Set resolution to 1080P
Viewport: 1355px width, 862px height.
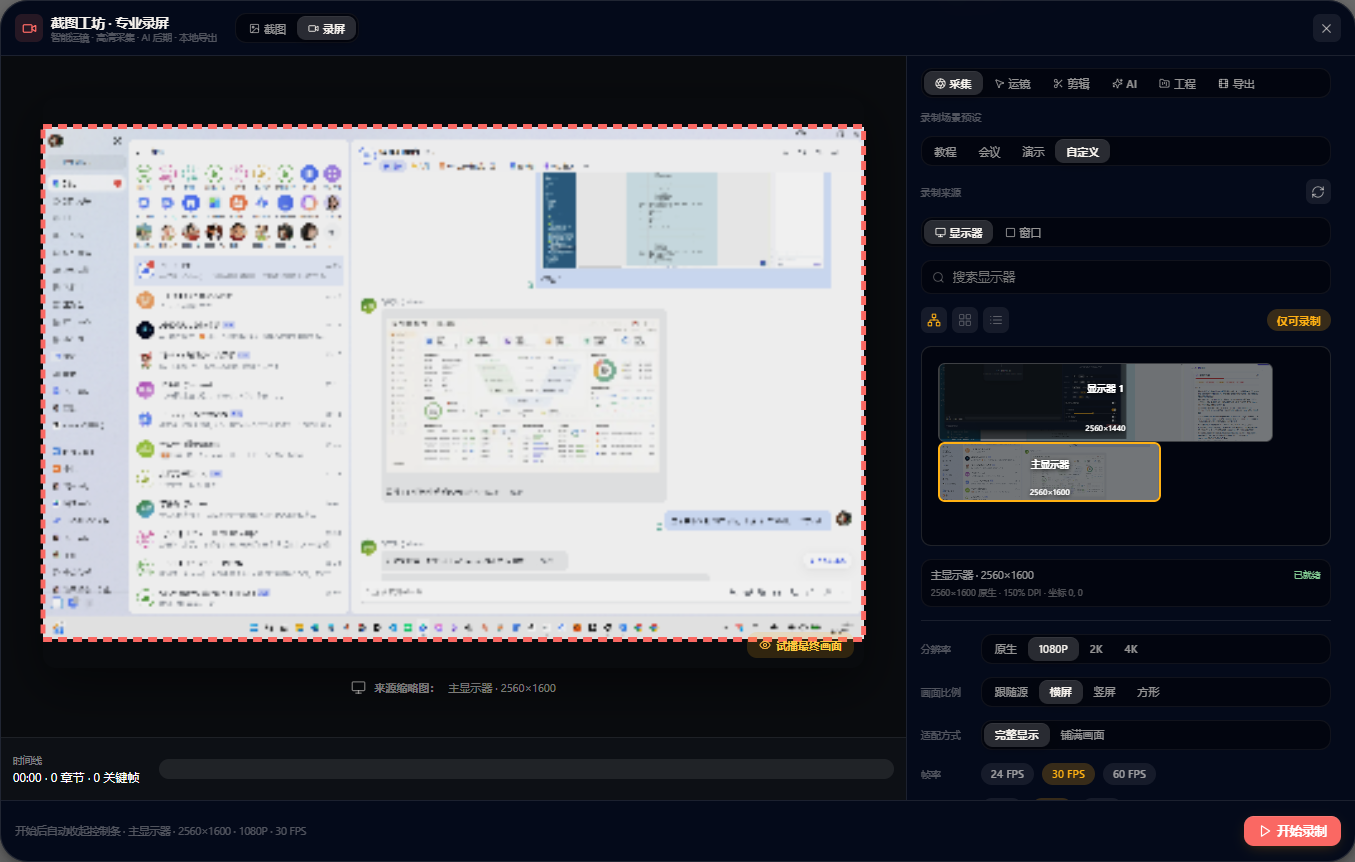pyautogui.click(x=1053, y=649)
